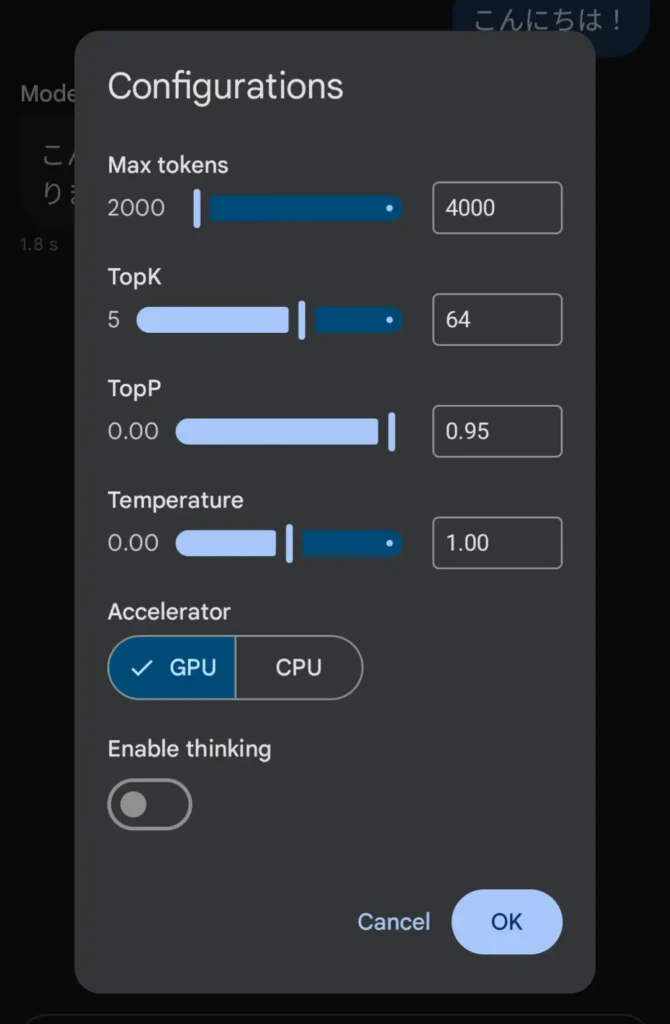Click the Max tokens value field showing 4000

click(x=497, y=208)
